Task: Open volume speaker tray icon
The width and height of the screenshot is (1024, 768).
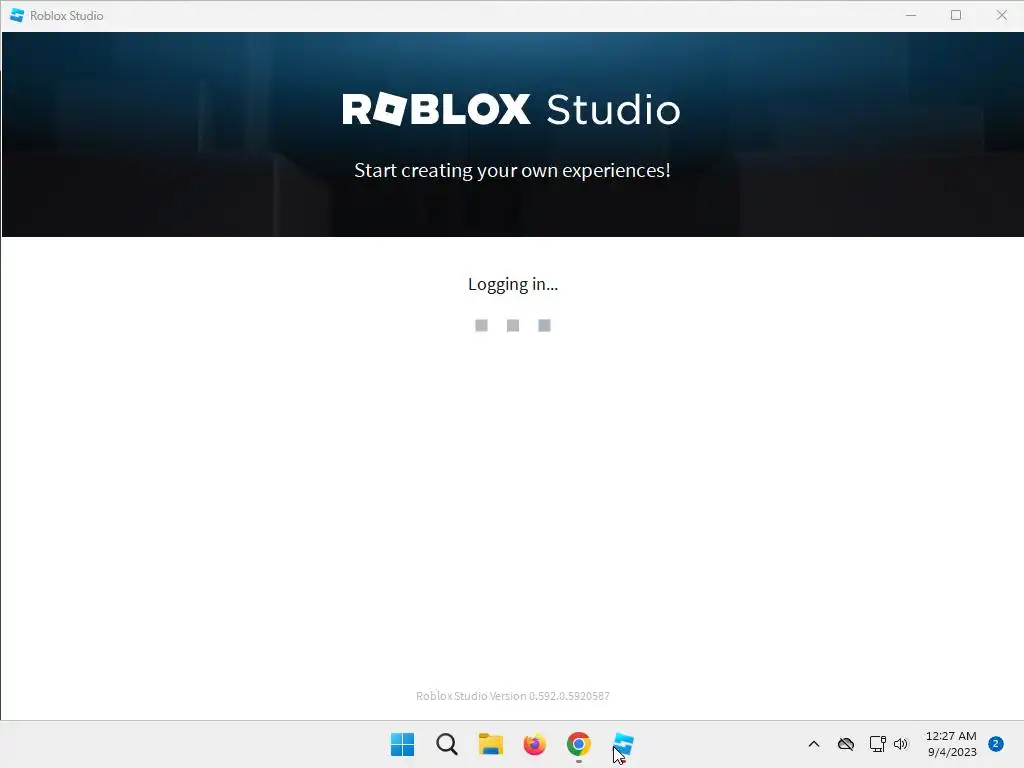Action: coord(901,744)
